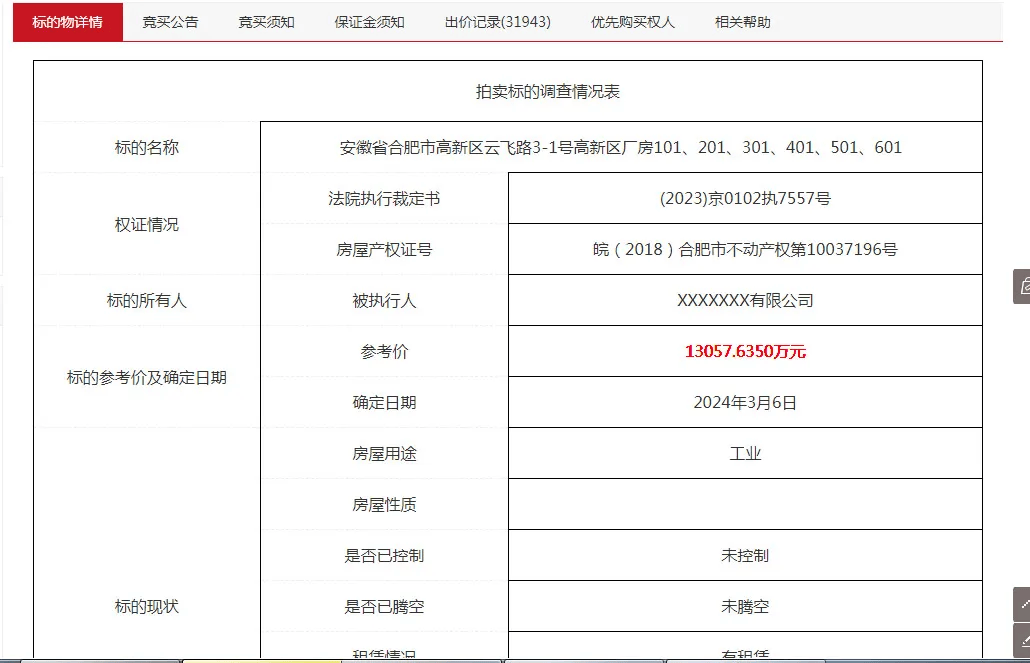
Task: Click the 标的所有人 row label
Action: tap(146, 301)
